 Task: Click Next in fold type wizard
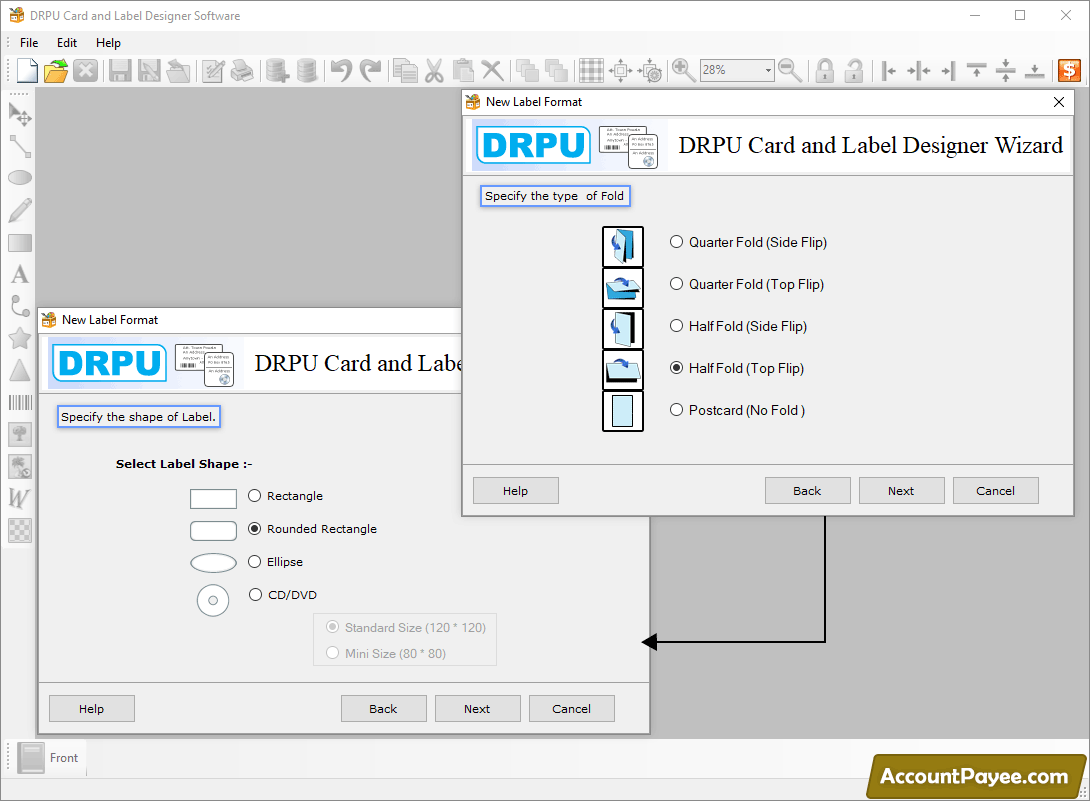coord(901,491)
